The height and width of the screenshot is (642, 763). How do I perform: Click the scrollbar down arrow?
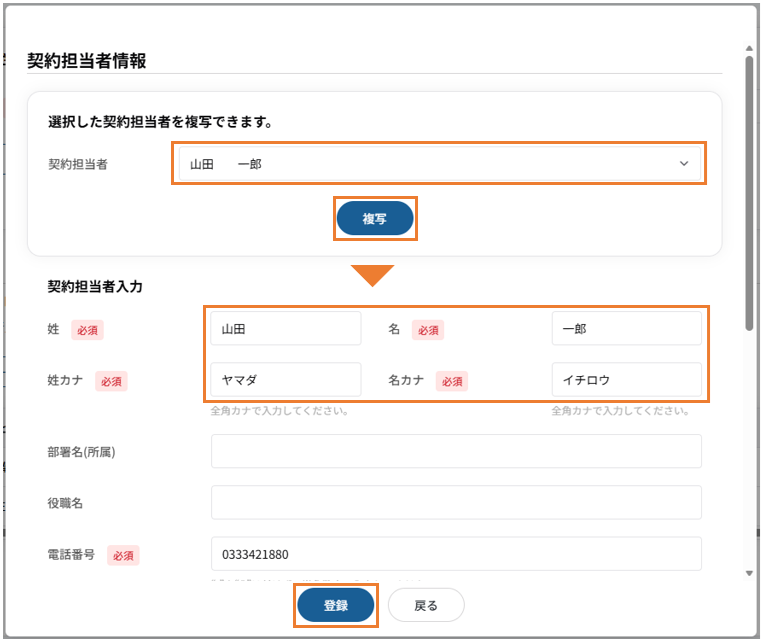click(749, 573)
